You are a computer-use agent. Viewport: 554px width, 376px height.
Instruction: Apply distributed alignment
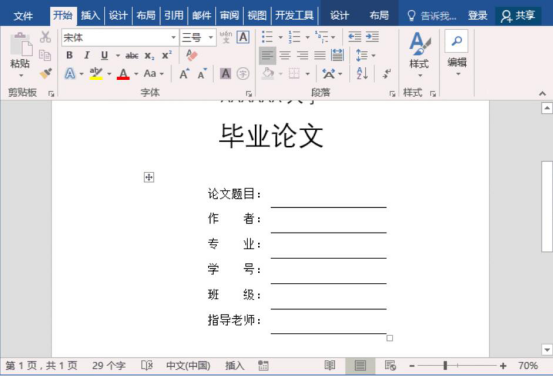(337, 55)
